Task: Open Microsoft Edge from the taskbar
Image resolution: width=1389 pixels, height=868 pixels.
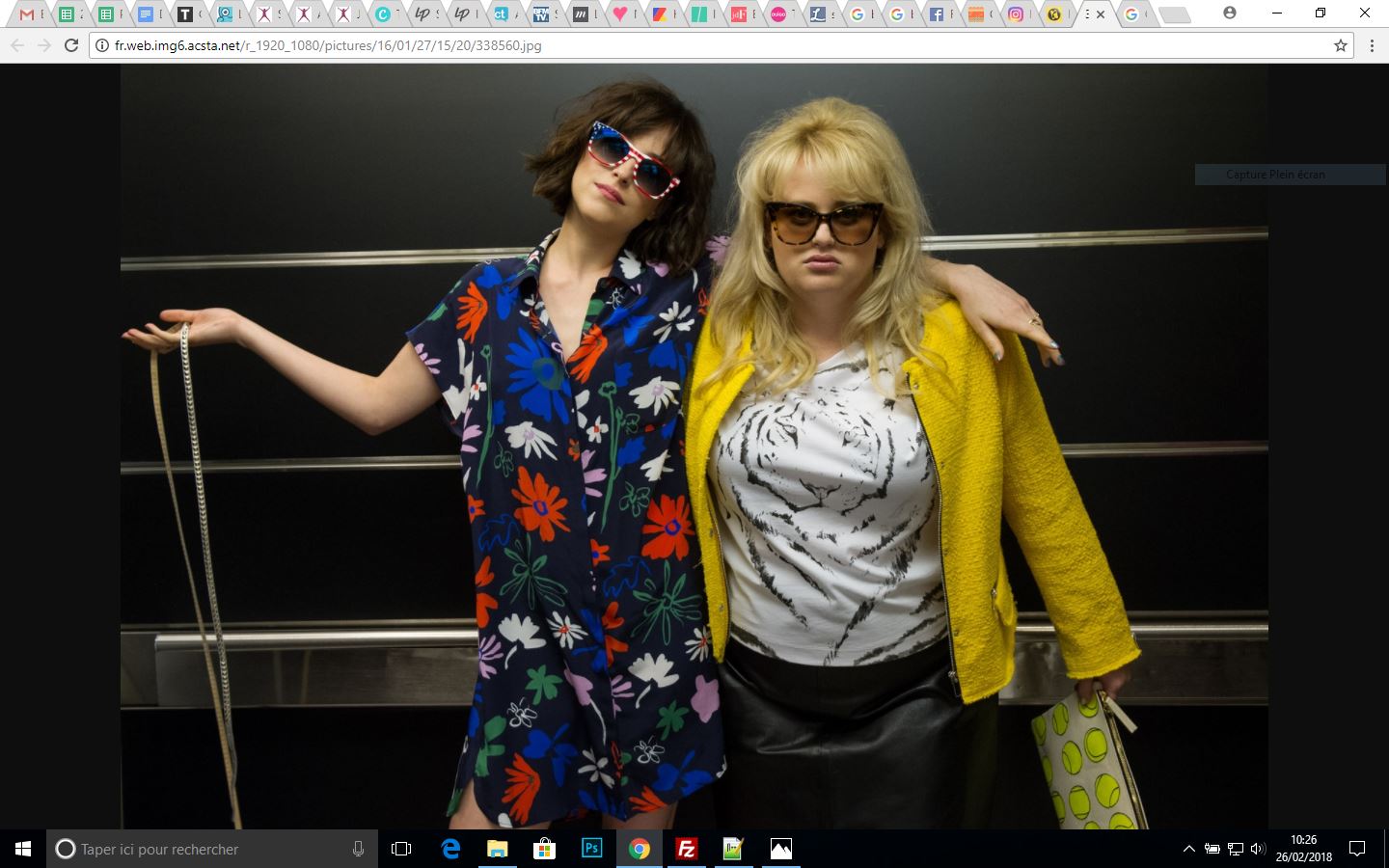Action: coord(450,849)
